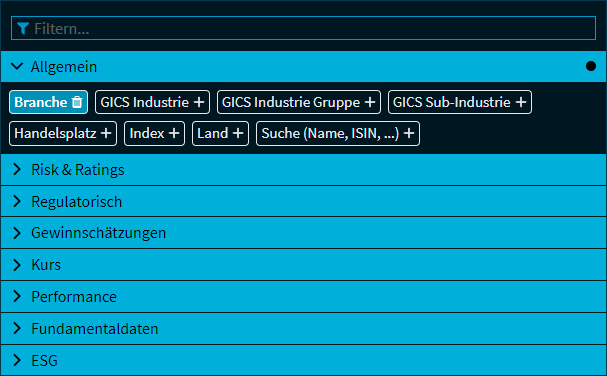
Task: Add GICS Industrie filter with plus icon
Action: [x=199, y=102]
